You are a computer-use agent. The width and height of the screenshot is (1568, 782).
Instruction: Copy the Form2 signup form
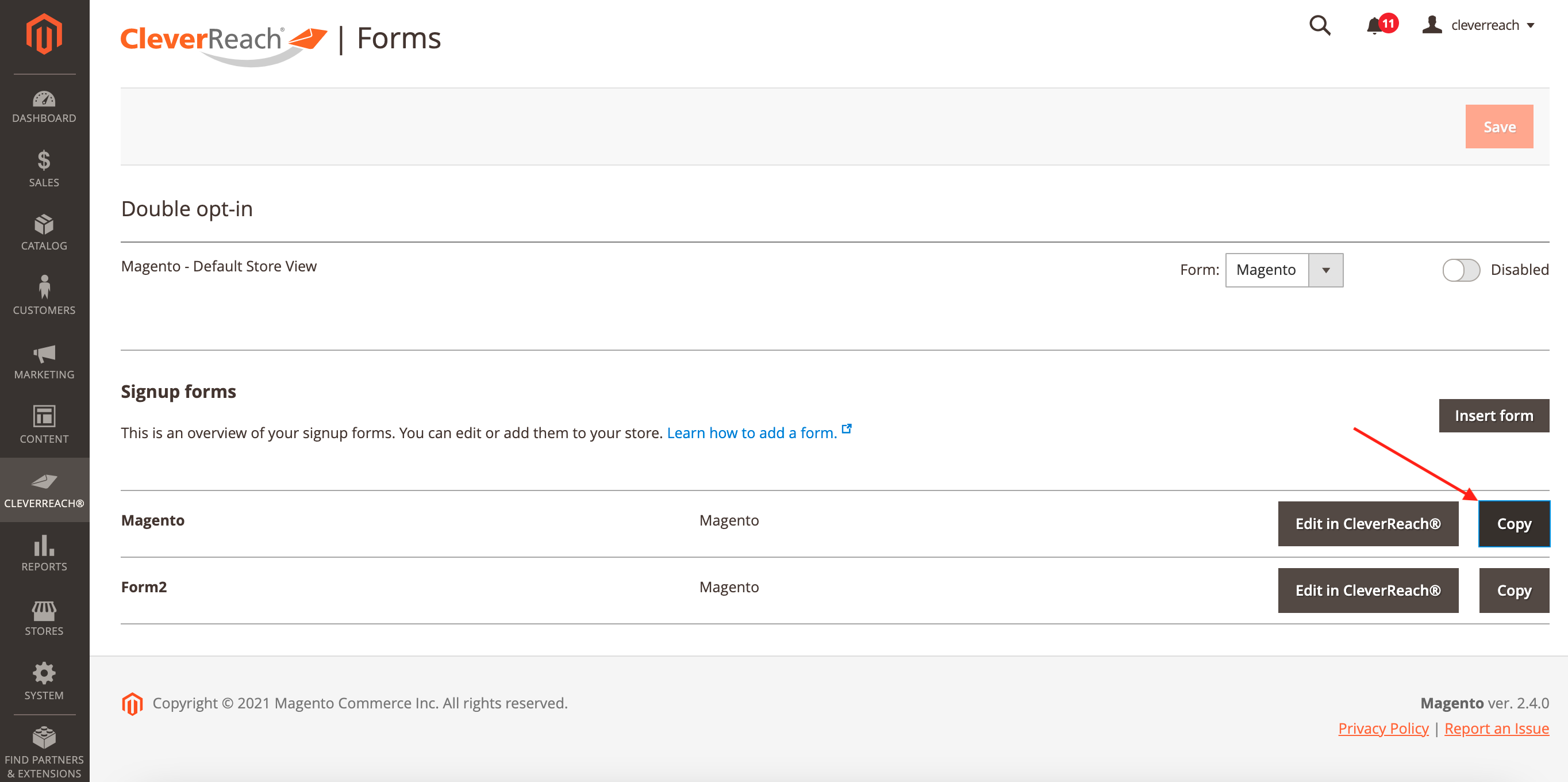[x=1513, y=590]
